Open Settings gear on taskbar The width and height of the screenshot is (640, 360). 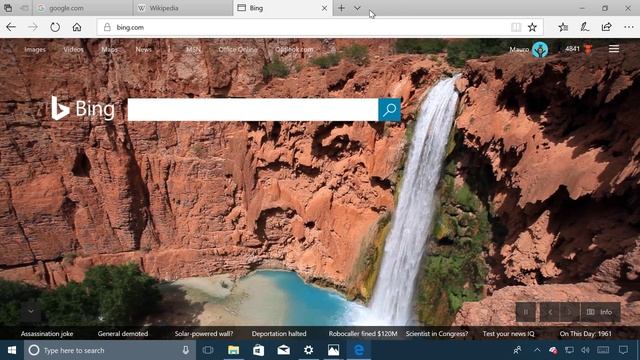pyautogui.click(x=309, y=350)
